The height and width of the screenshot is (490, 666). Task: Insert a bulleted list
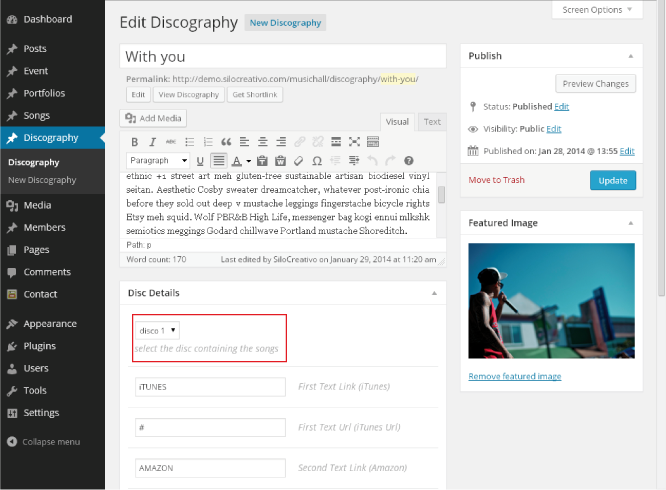[x=189, y=142]
